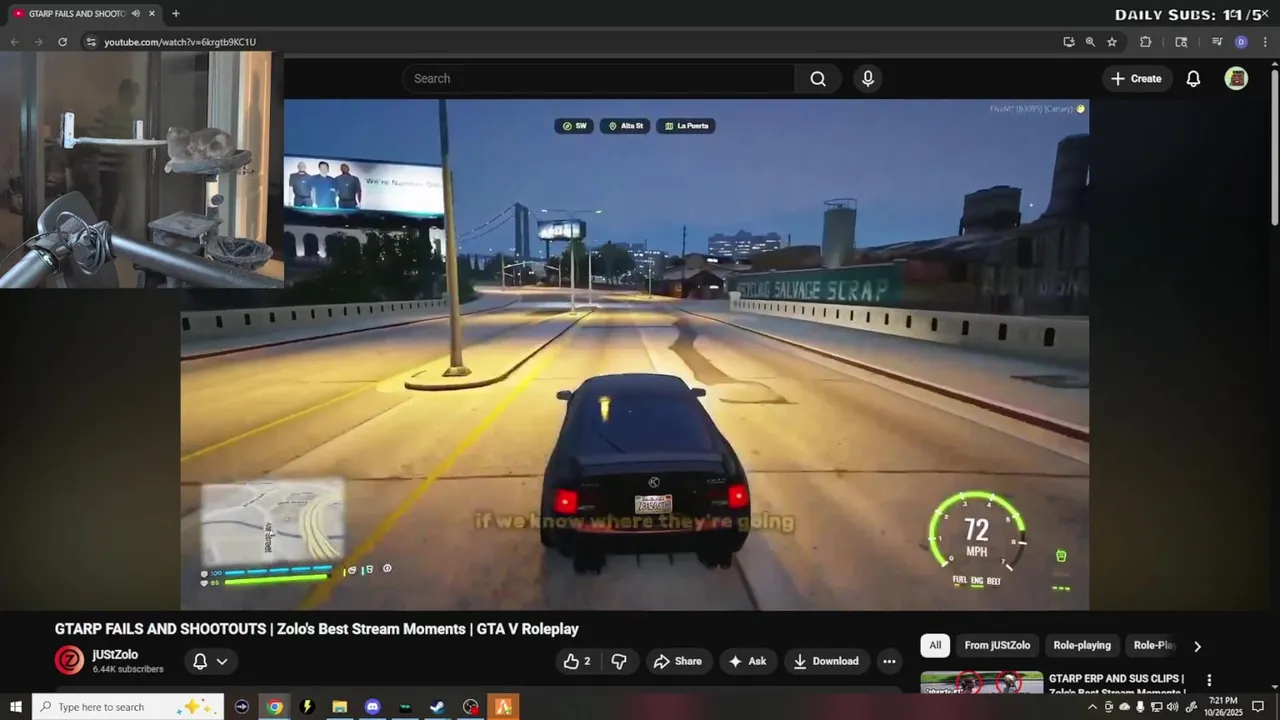1280x720 pixels.
Task: Open GTARP ERP AND SUS CLIPS title
Action: pos(1116,684)
